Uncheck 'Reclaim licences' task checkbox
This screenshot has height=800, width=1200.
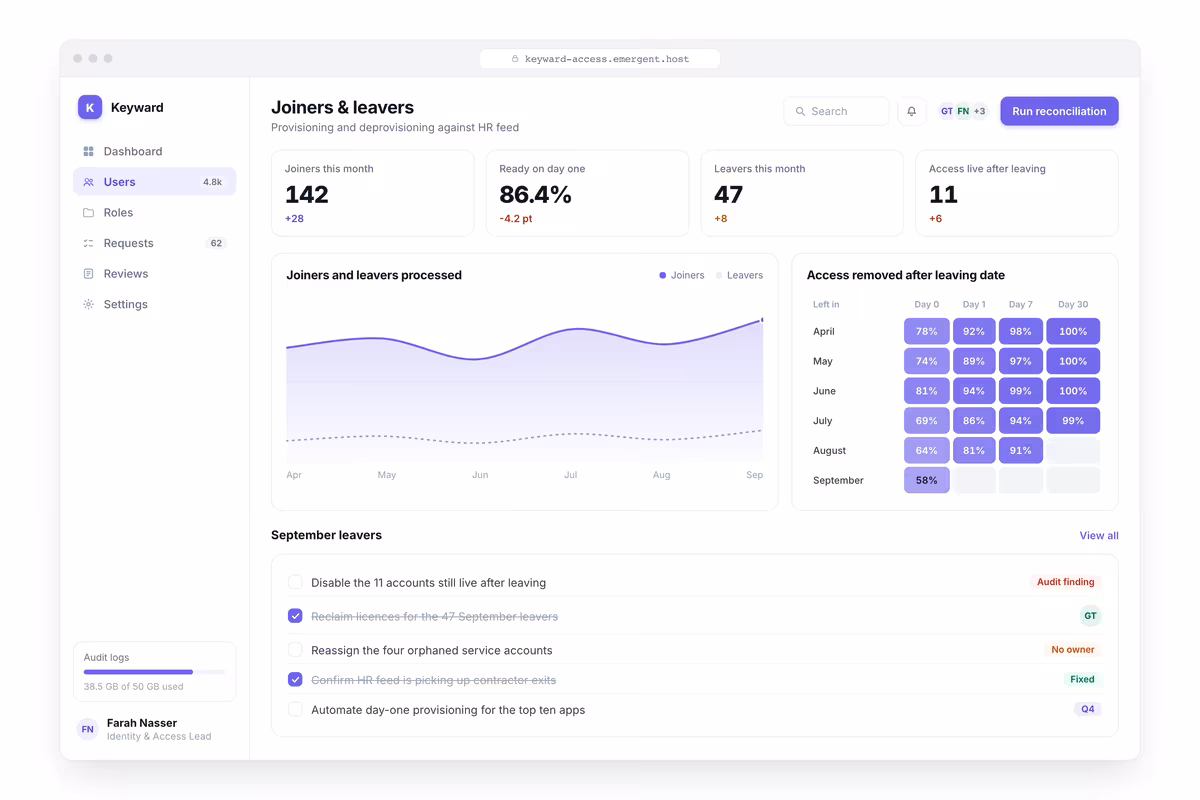(295, 616)
